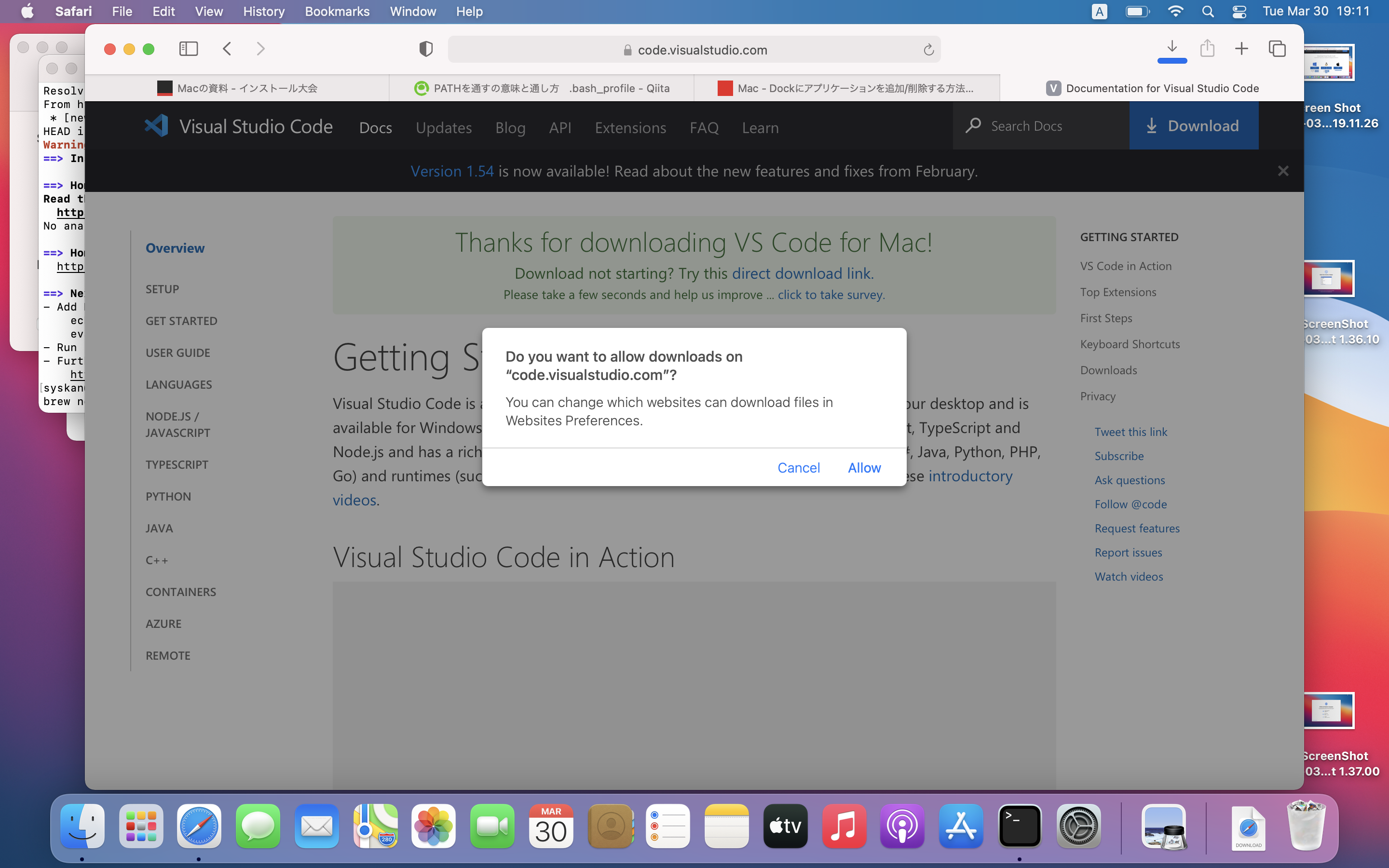Click the blue Download button
1389x868 pixels.
pyautogui.click(x=1193, y=126)
